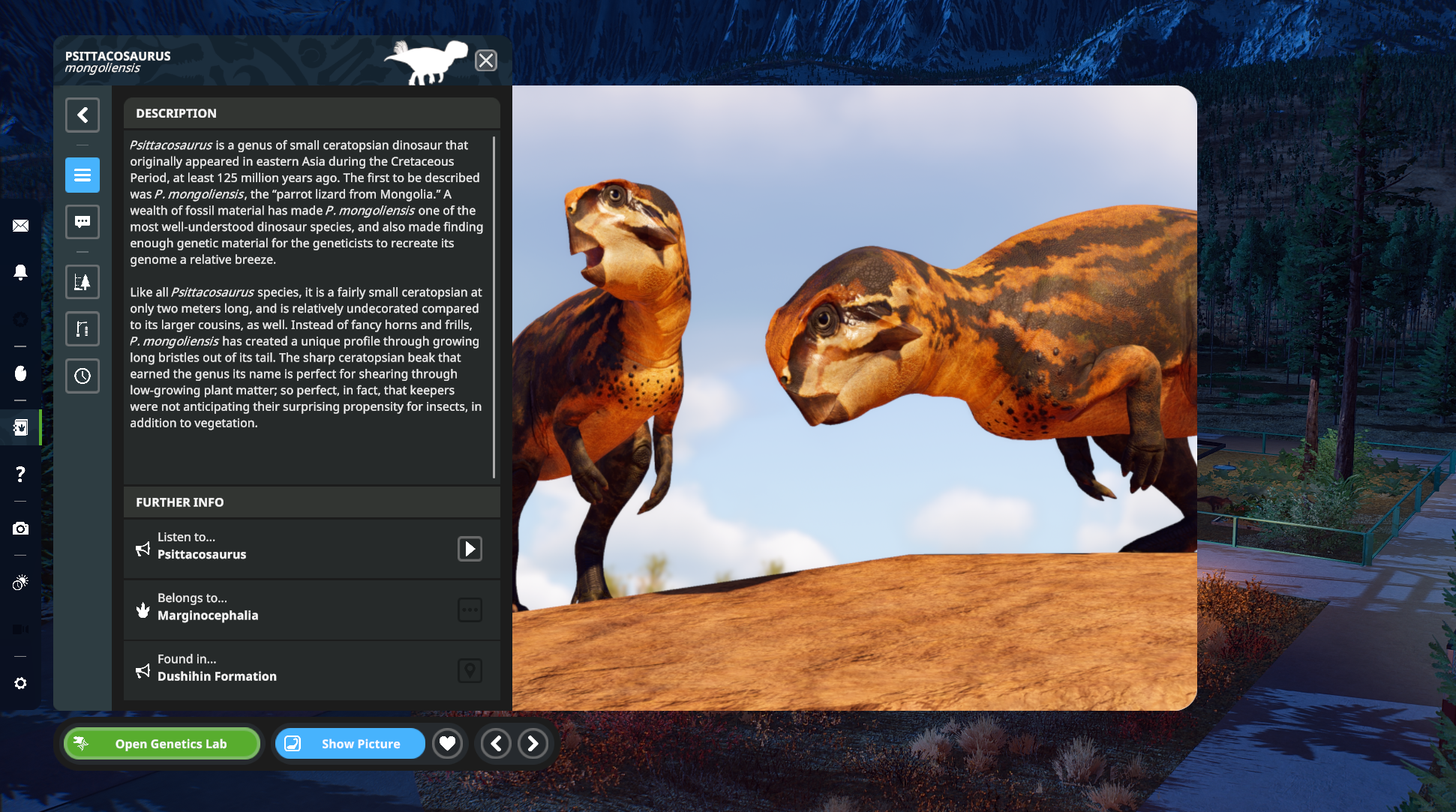Viewport: 1456px width, 812px height.
Task: Show Dushihin Formation map pin
Action: click(x=470, y=670)
